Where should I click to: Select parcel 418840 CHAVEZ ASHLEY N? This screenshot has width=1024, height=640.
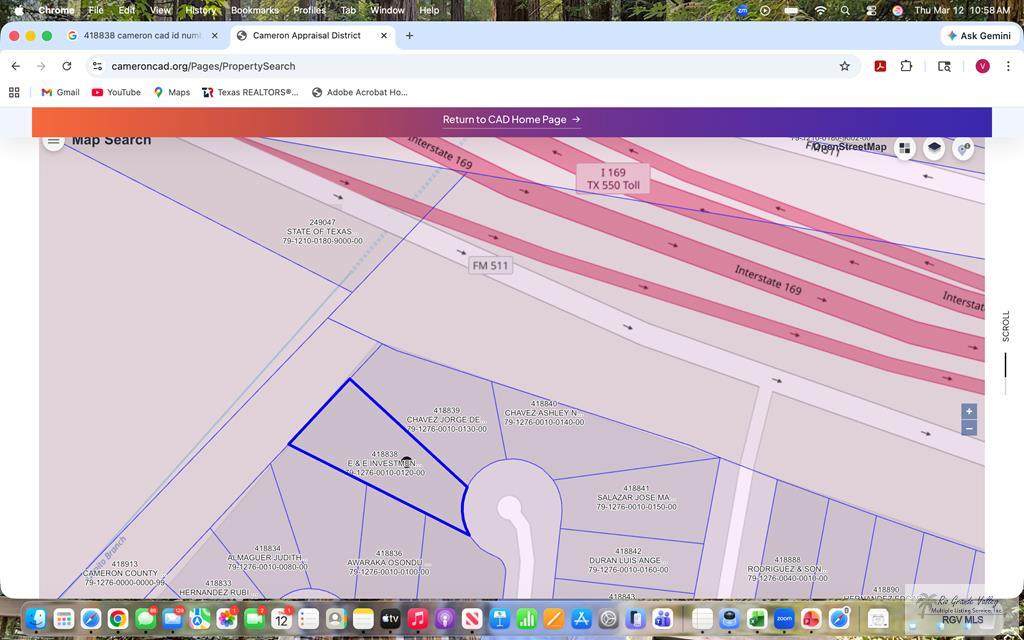tap(544, 413)
